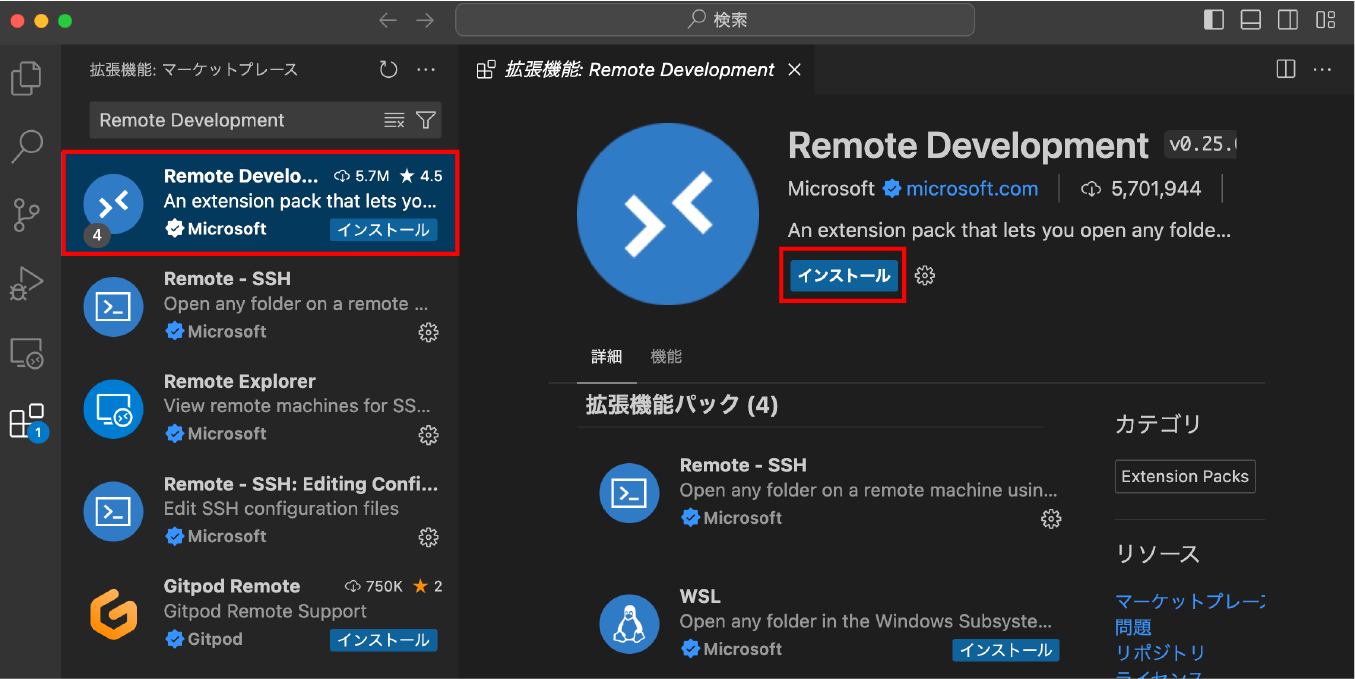This screenshot has width=1355, height=679.
Task: Click Gitpod Remote extension icon
Action: tap(113, 613)
